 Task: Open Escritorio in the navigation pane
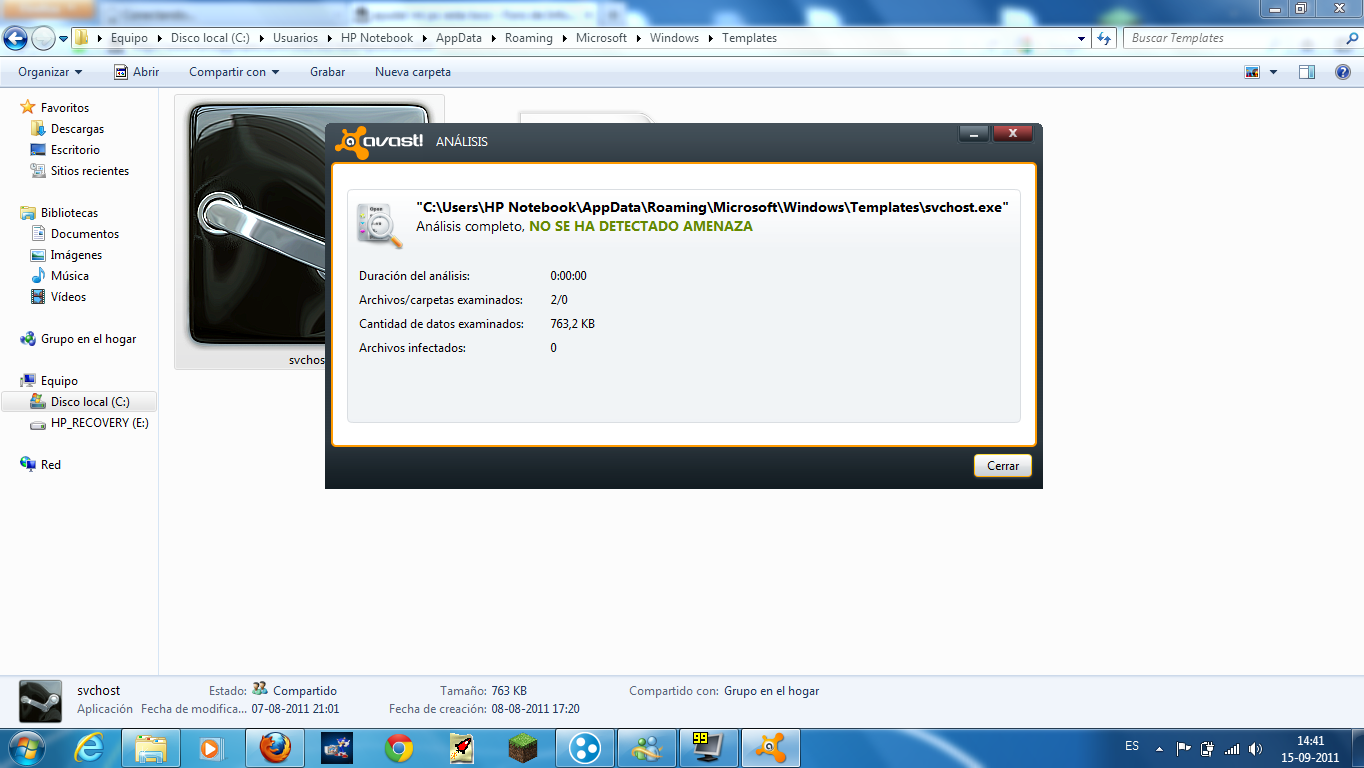[75, 150]
